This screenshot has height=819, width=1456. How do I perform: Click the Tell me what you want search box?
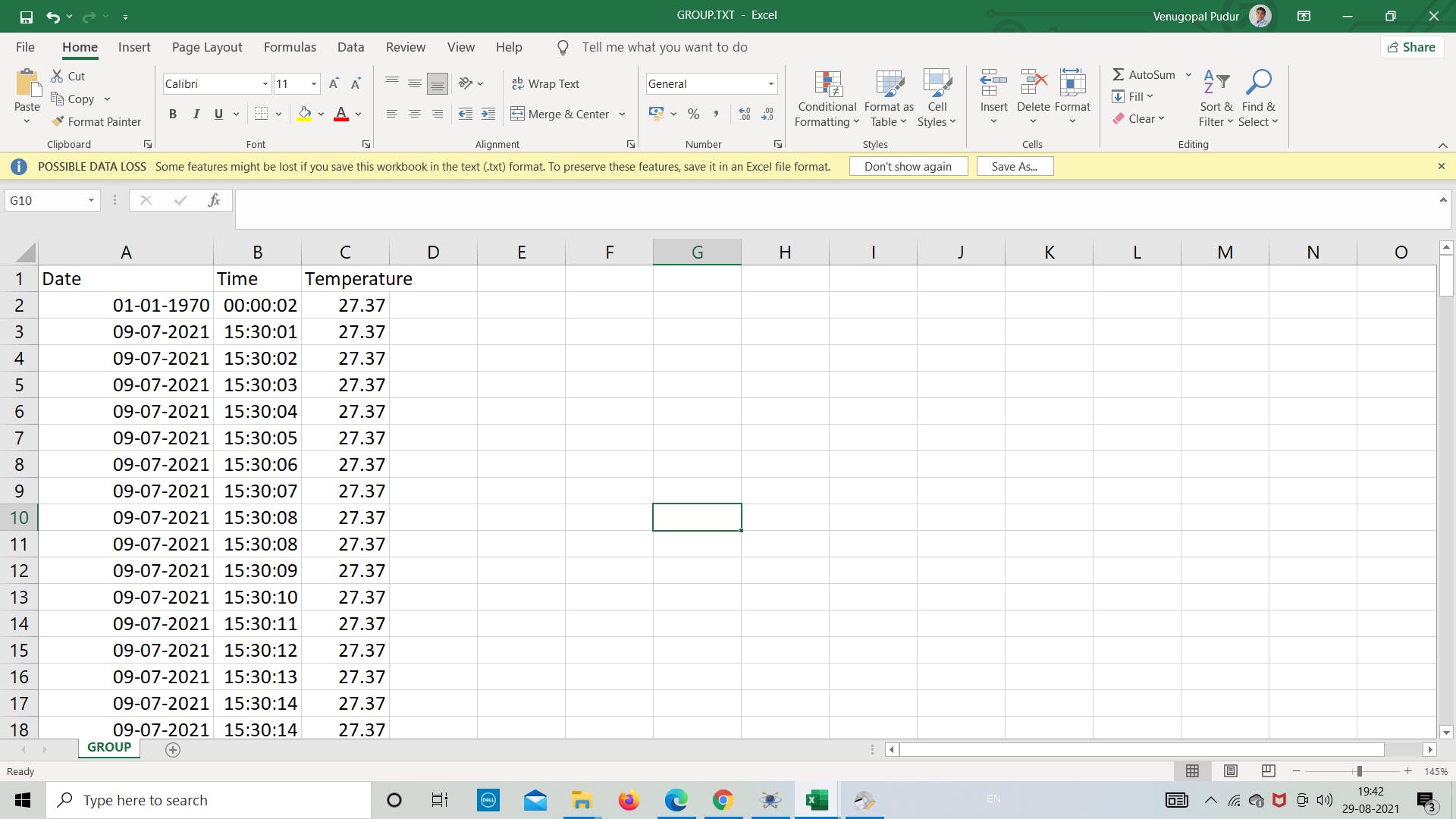click(664, 47)
